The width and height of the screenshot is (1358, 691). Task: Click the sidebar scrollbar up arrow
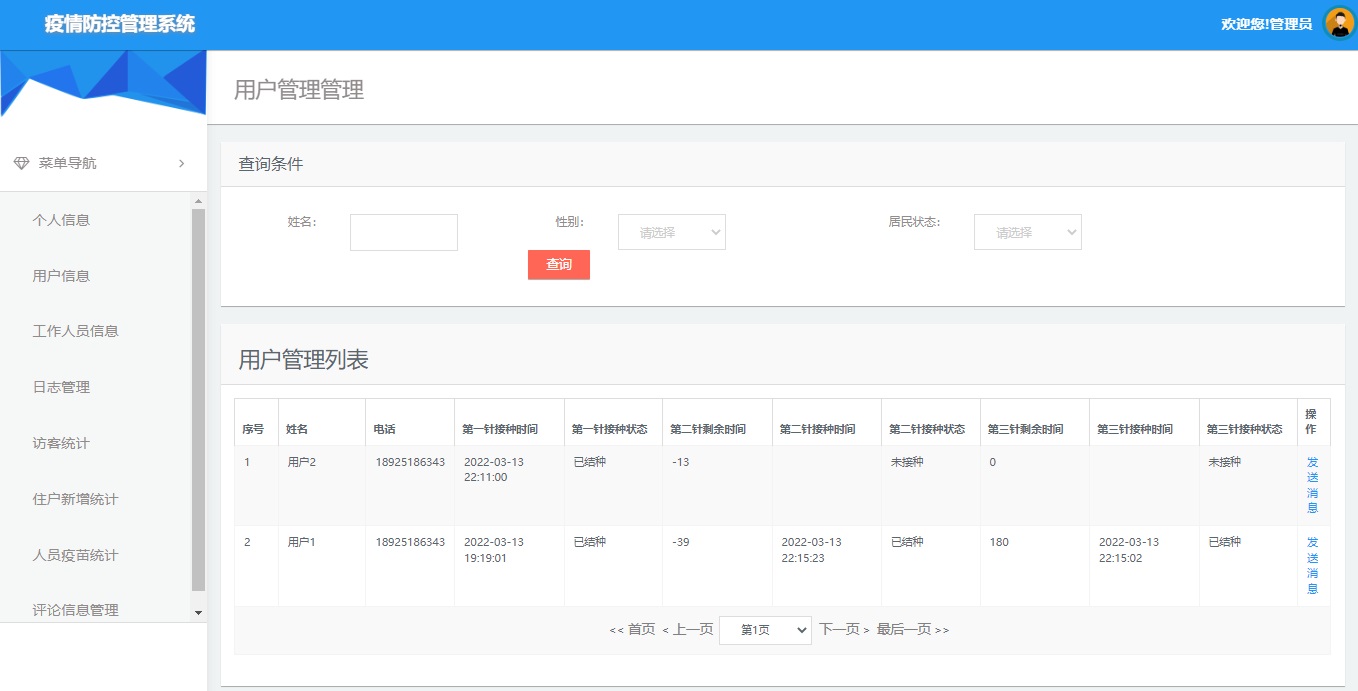[198, 200]
